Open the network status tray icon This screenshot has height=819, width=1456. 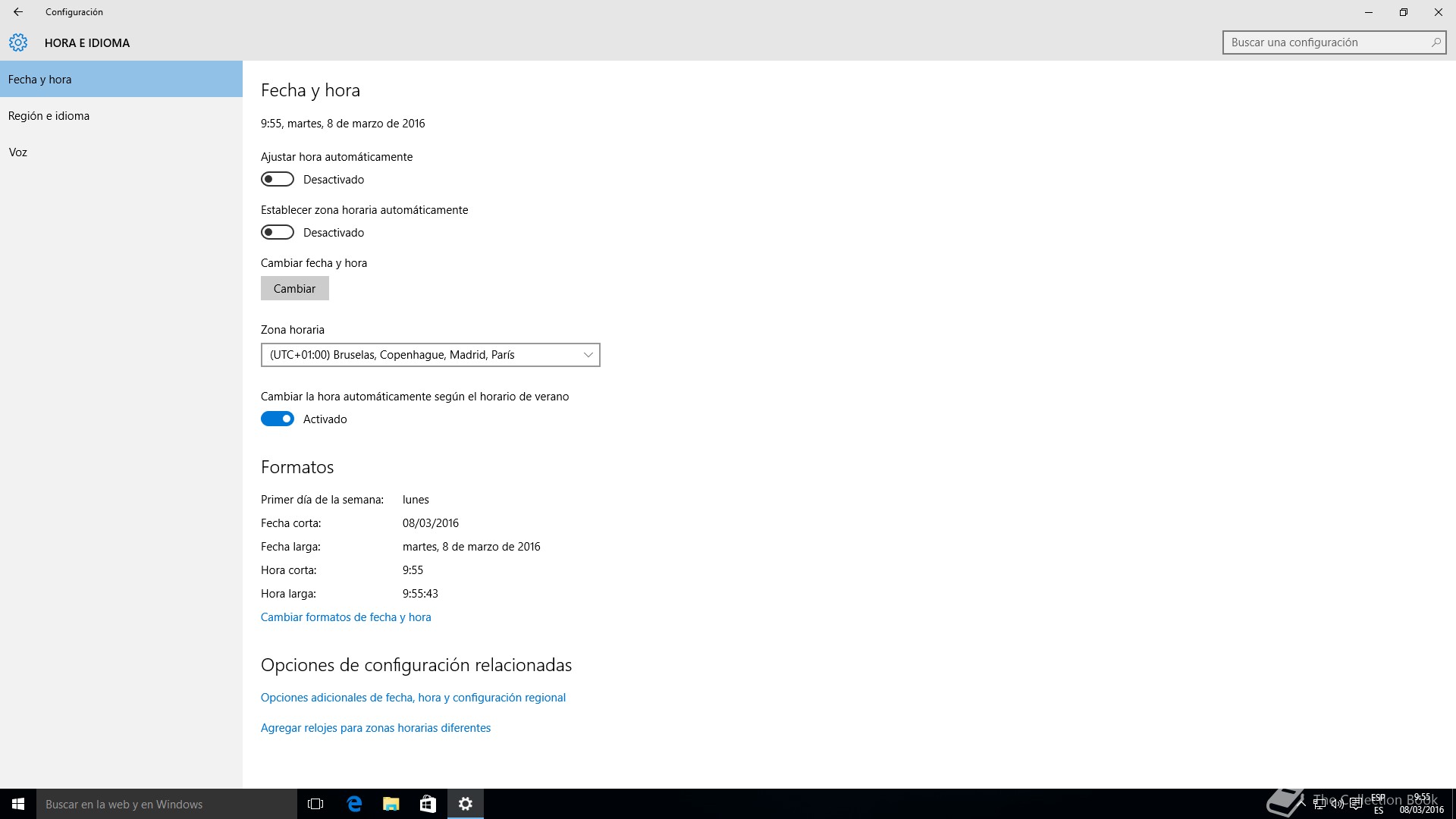point(1319,804)
